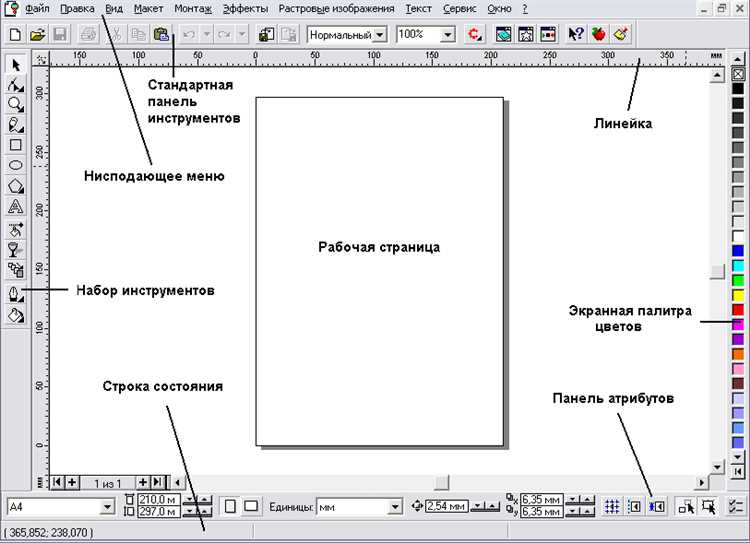Select the Ellipse tool
The height and width of the screenshot is (543, 750).
[x=15, y=165]
